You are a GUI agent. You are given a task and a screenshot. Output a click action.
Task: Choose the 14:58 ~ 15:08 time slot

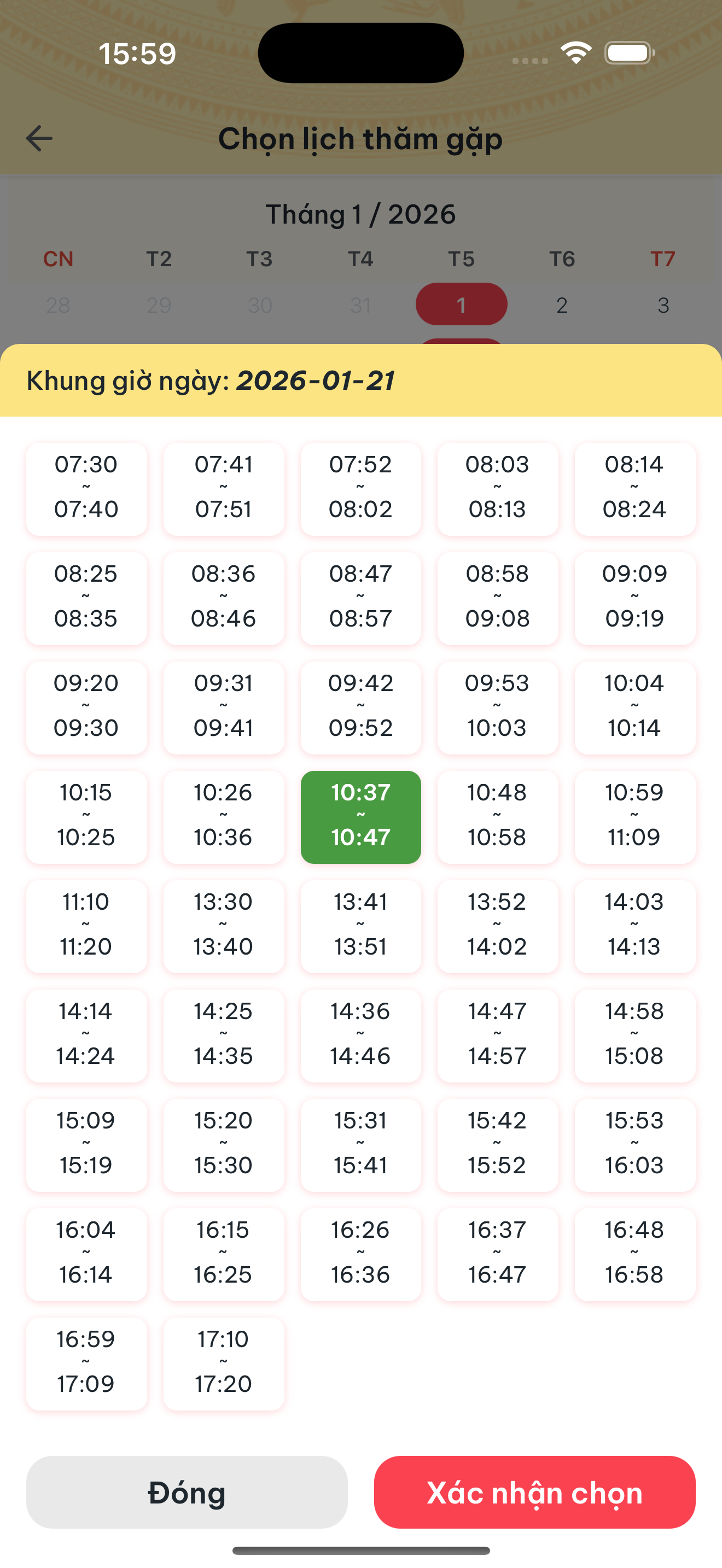pos(634,1035)
